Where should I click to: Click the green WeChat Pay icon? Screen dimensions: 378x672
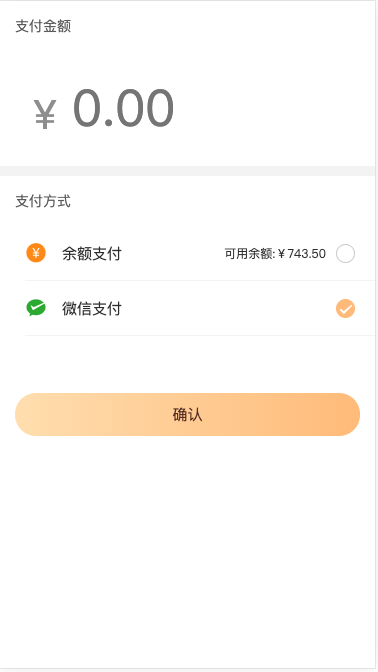coord(36,308)
